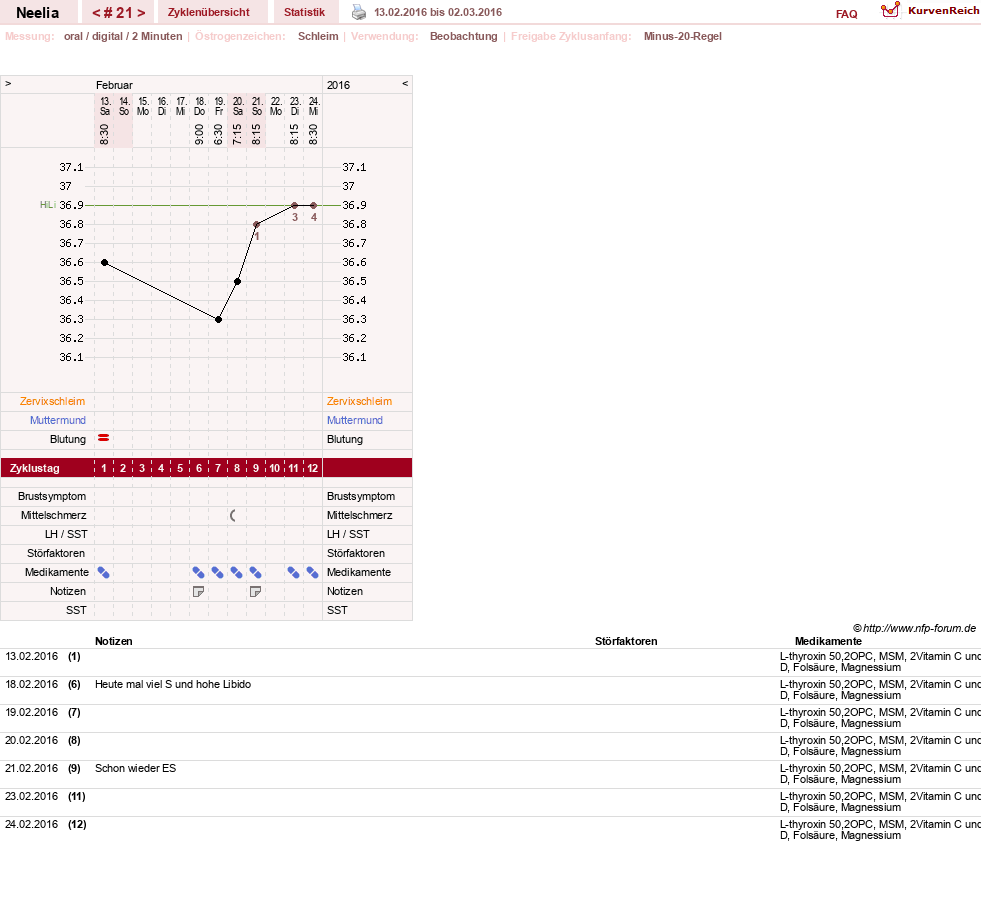Visit the http://www.nfp-forum.de link
This screenshot has width=981, height=898.
[919, 628]
